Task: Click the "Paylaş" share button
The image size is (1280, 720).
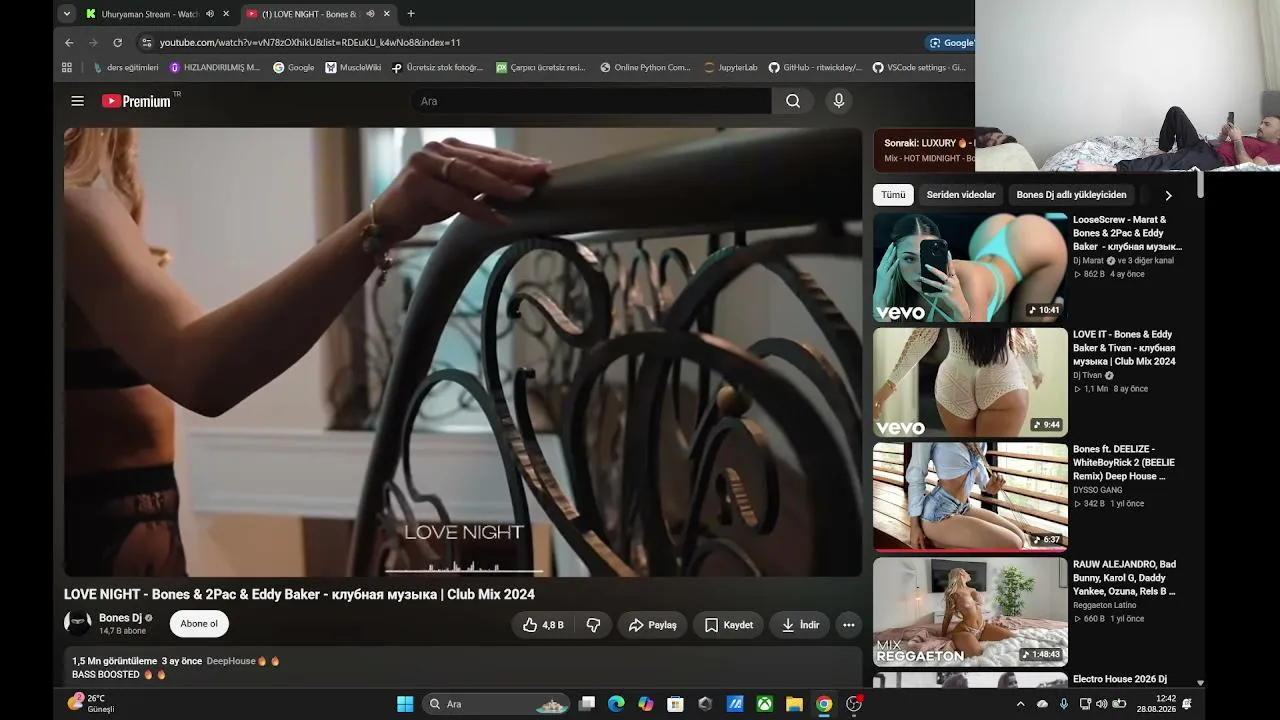Action: click(652, 625)
